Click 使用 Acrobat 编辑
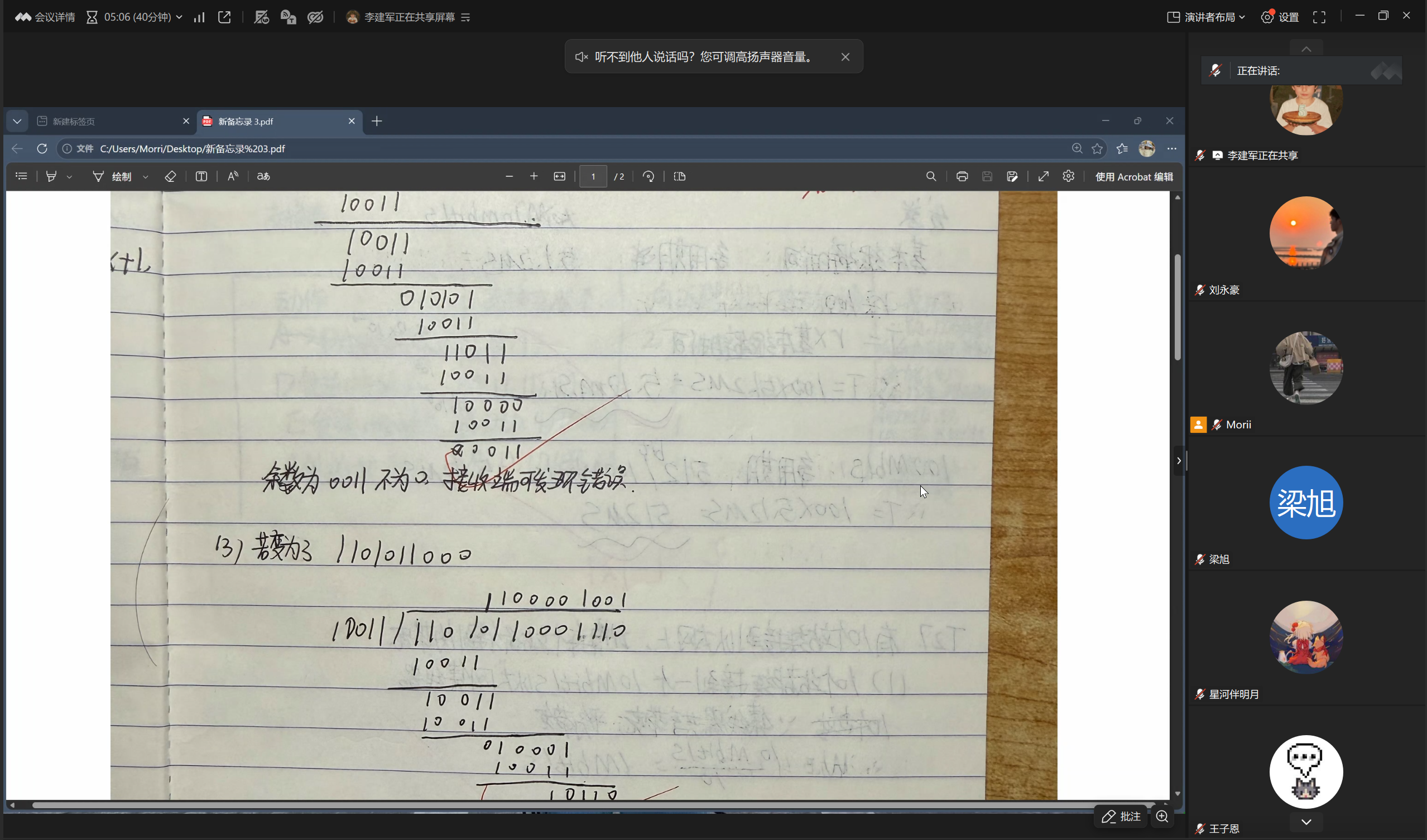1427x840 pixels. click(1133, 177)
